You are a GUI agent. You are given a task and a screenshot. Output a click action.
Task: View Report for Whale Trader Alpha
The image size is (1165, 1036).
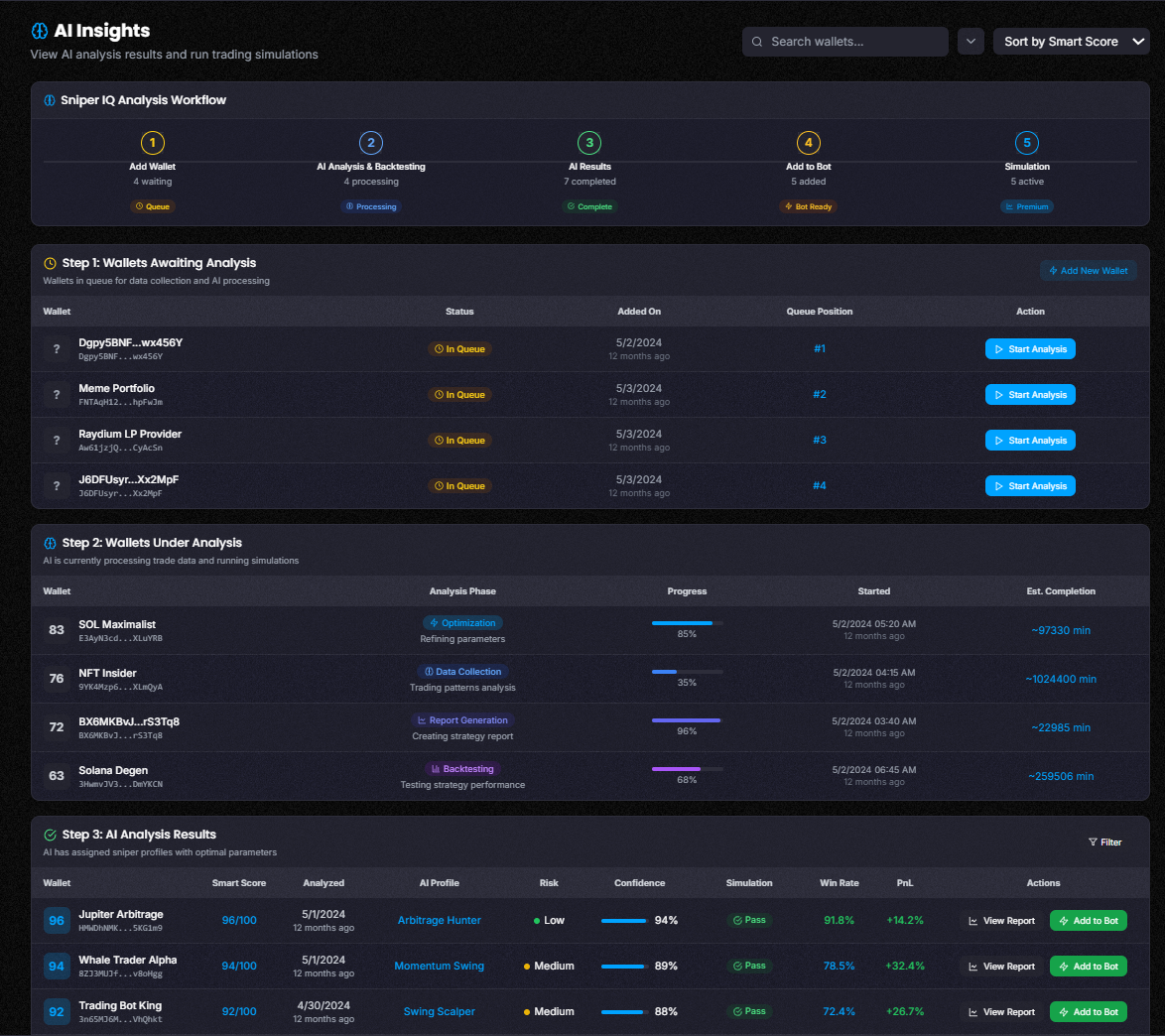click(1001, 967)
